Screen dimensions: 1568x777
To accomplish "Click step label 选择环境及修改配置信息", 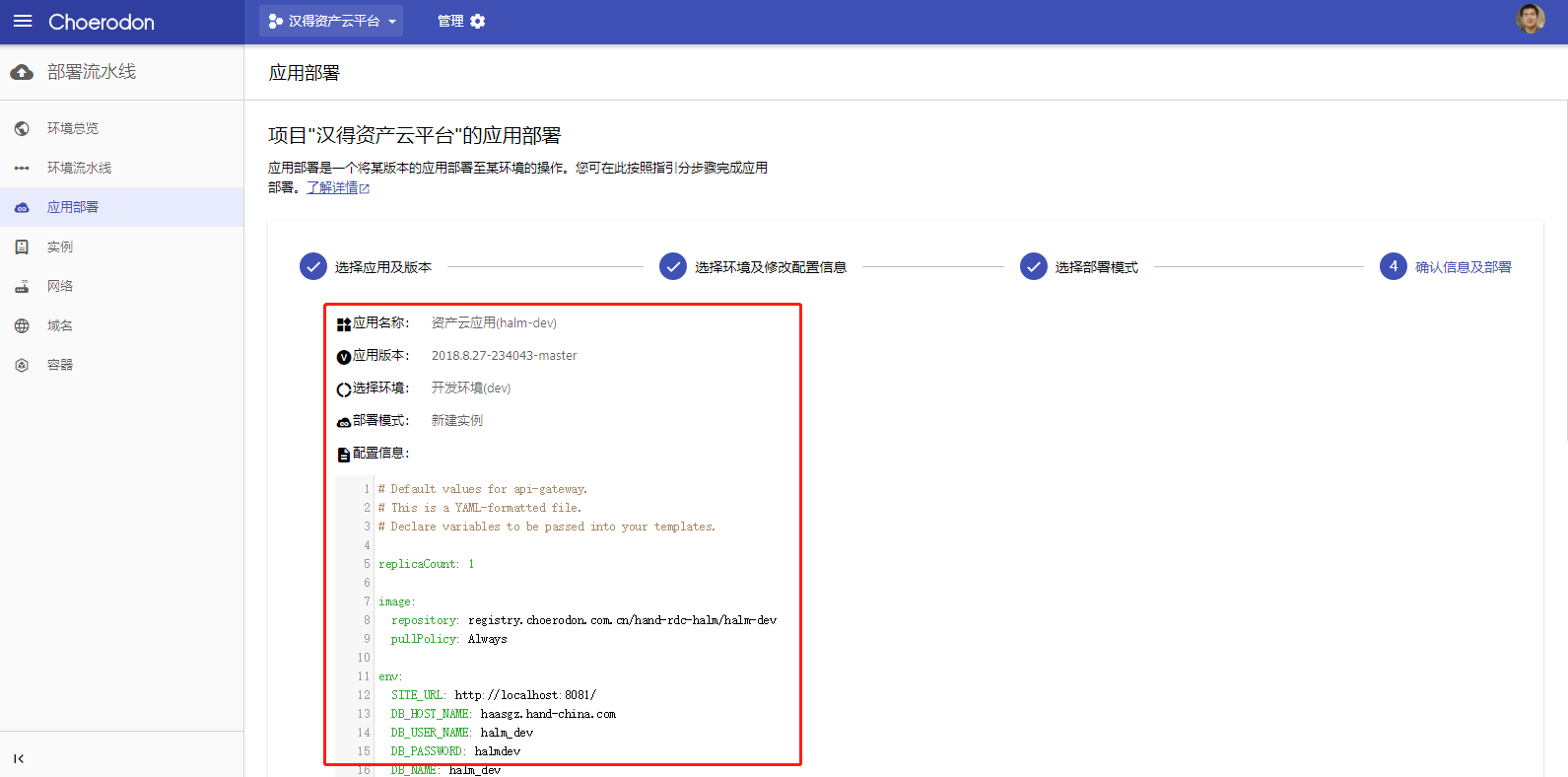I will (x=771, y=267).
